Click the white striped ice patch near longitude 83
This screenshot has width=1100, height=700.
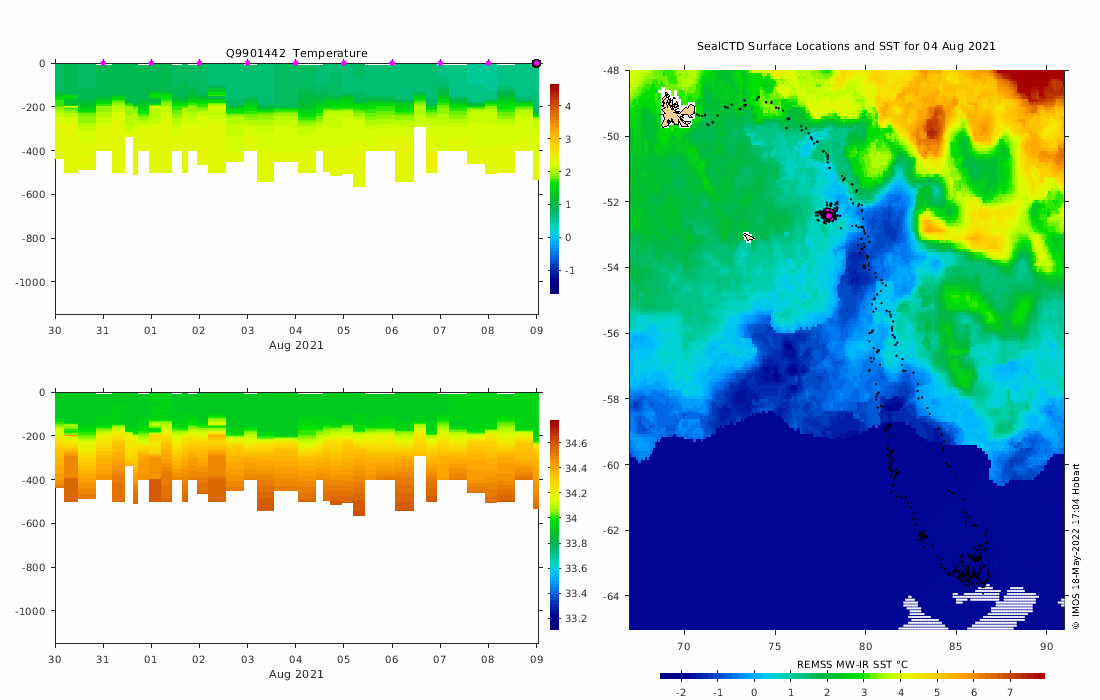pyautogui.click(x=920, y=614)
